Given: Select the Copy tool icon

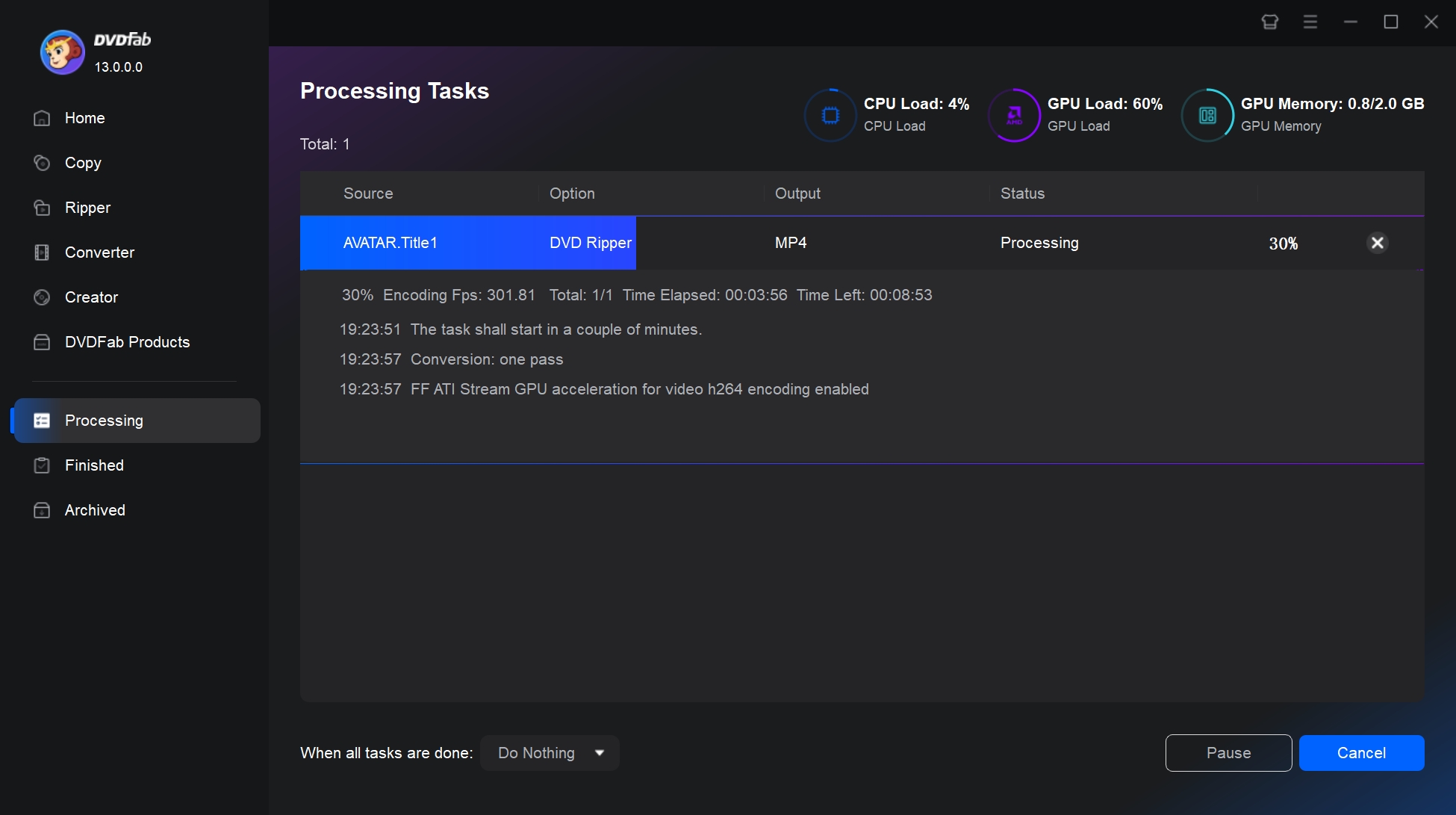Looking at the screenshot, I should (x=40, y=162).
